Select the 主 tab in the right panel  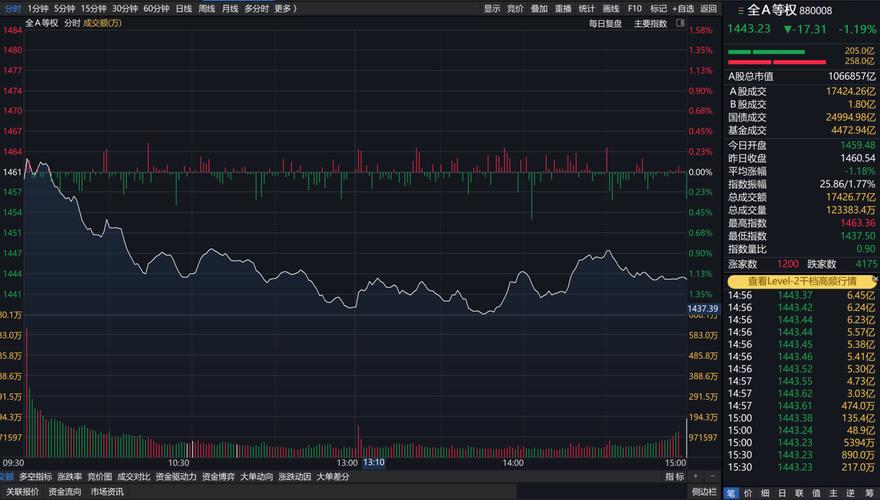[833, 493]
